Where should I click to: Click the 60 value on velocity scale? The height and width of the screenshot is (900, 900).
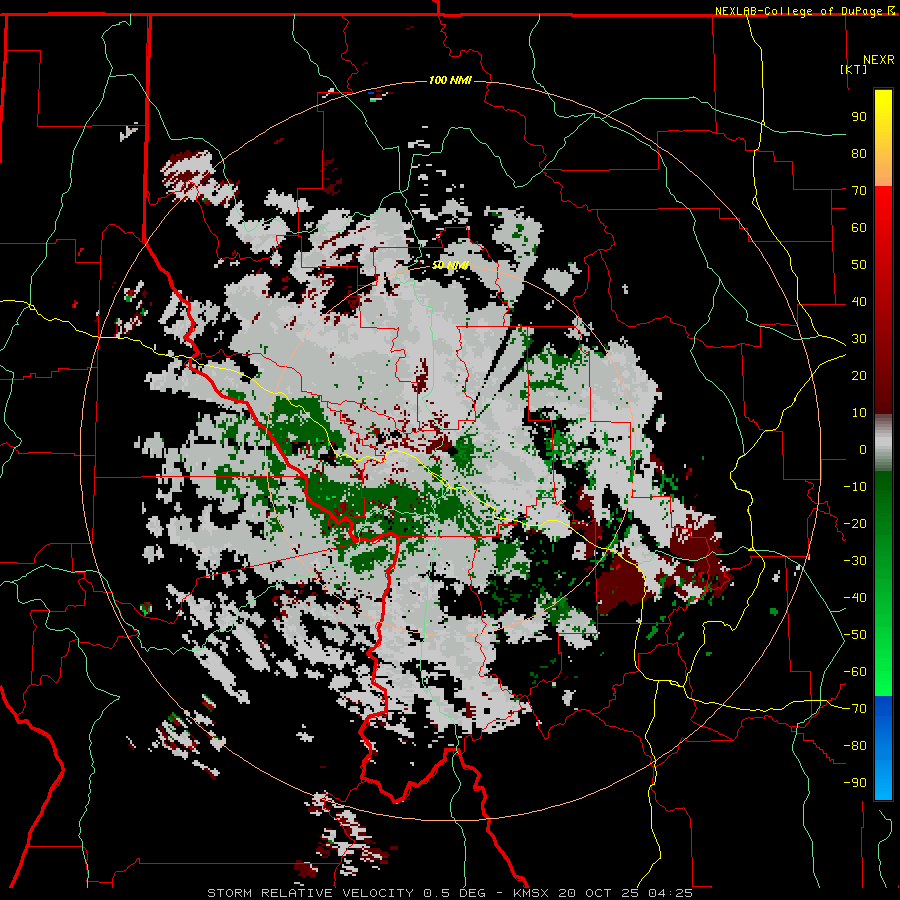pyautogui.click(x=859, y=228)
